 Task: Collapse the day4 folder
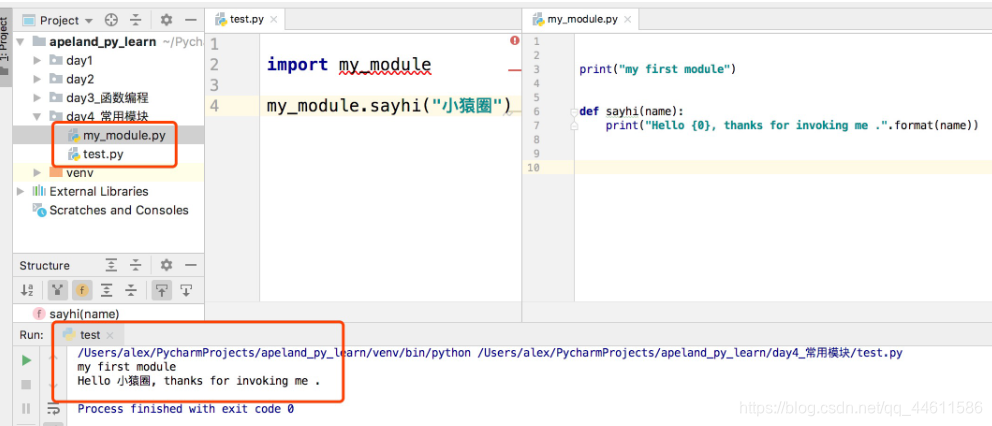(37, 117)
